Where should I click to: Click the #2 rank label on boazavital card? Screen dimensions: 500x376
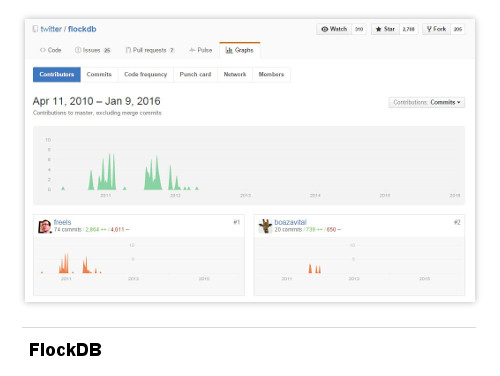coord(457,222)
